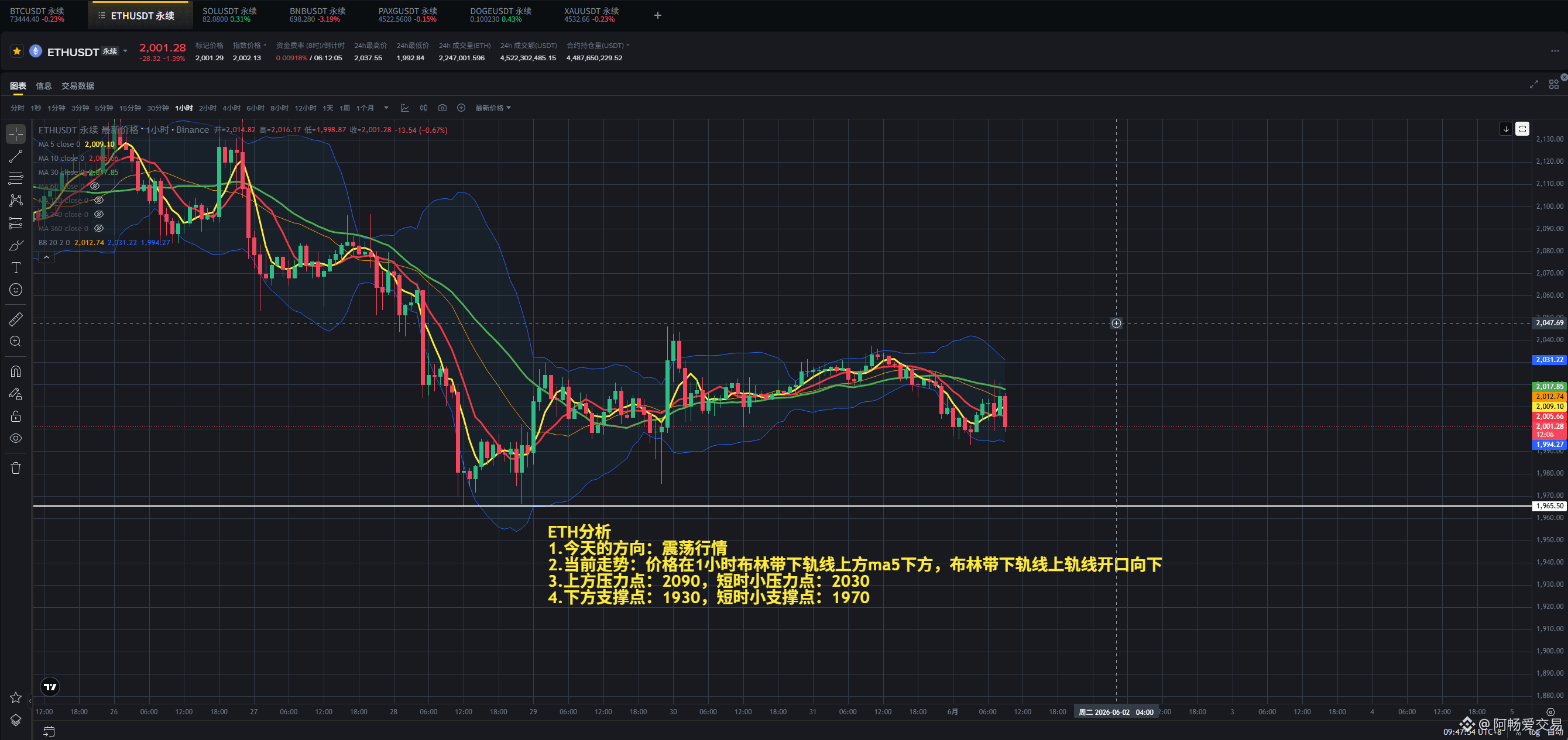Image resolution: width=1568 pixels, height=740 pixels.
Task: Switch to the SOLUSDT 永续 tab
Action: [229, 15]
